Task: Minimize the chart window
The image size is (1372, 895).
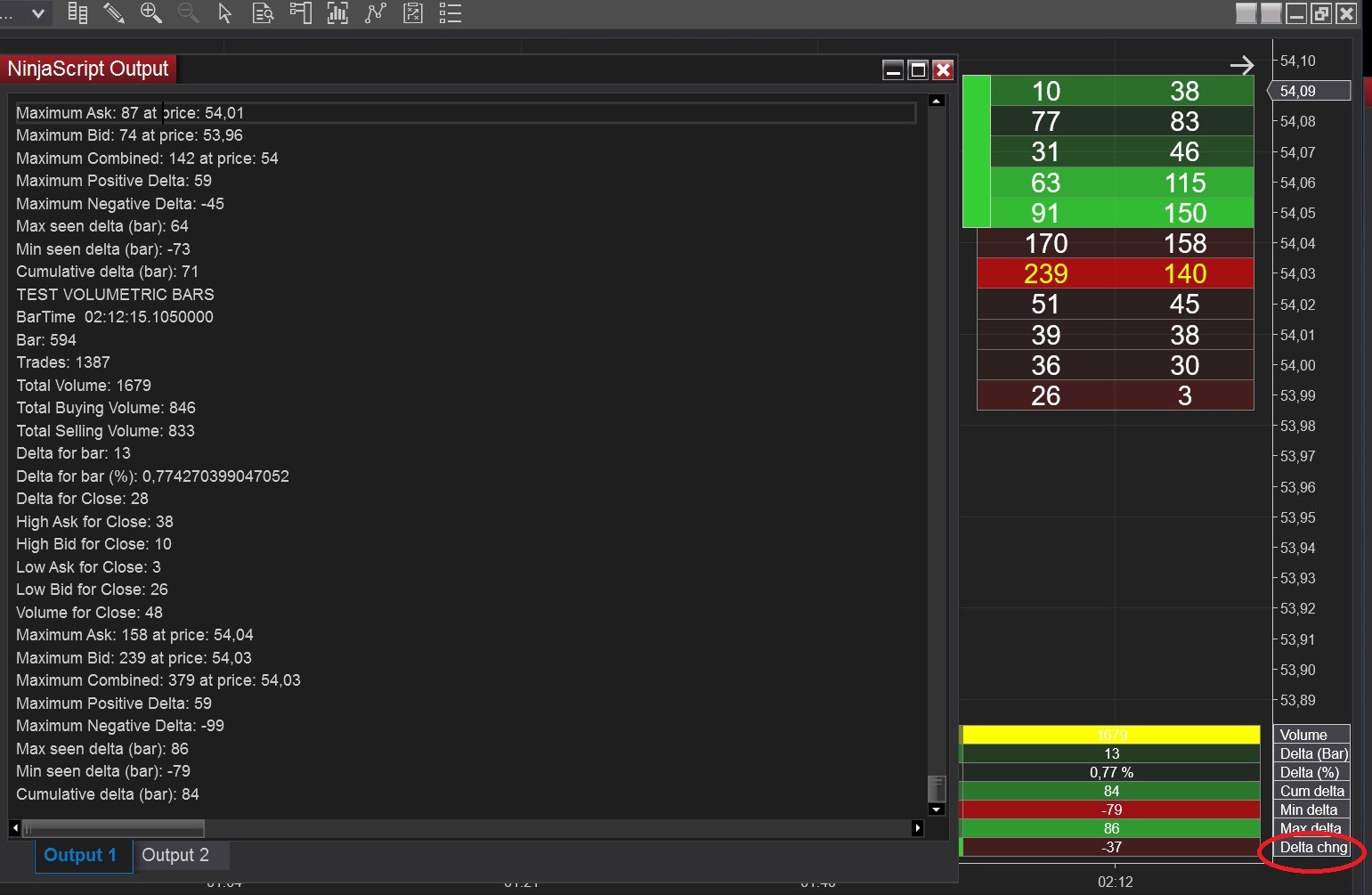Action: [1296, 13]
